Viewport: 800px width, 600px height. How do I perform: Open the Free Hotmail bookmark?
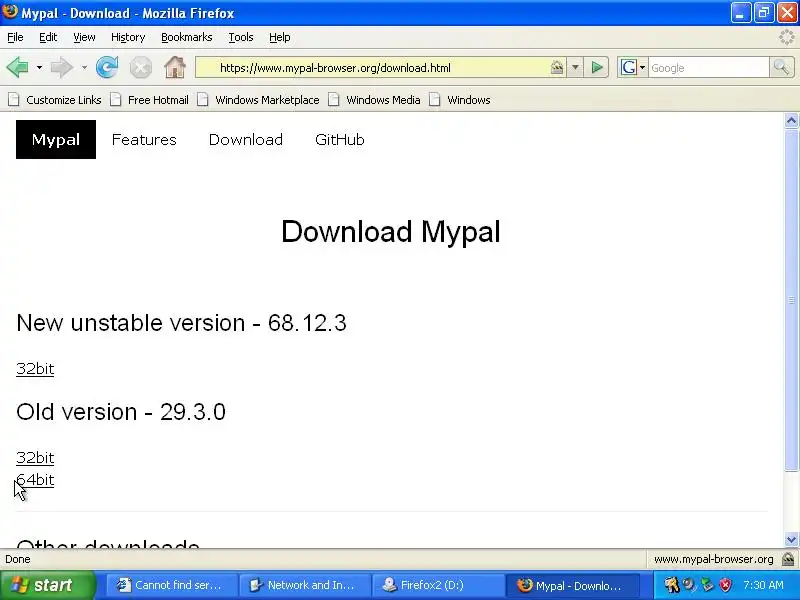149,100
